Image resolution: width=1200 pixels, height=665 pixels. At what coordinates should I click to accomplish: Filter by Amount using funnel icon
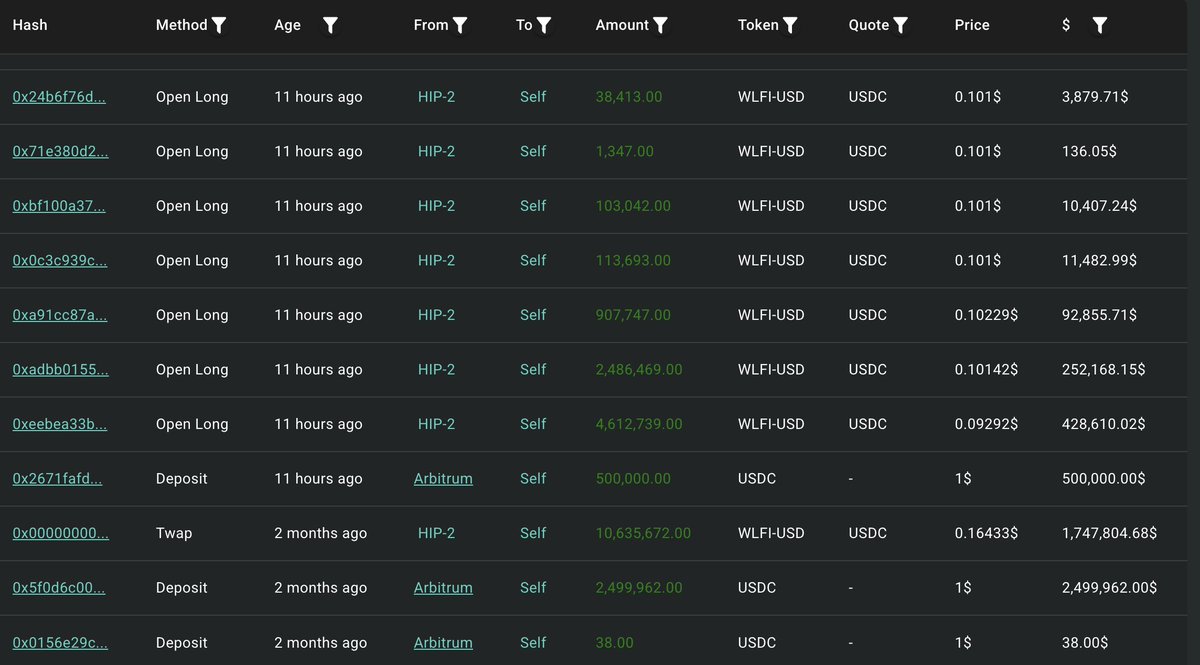pyautogui.click(x=660, y=25)
